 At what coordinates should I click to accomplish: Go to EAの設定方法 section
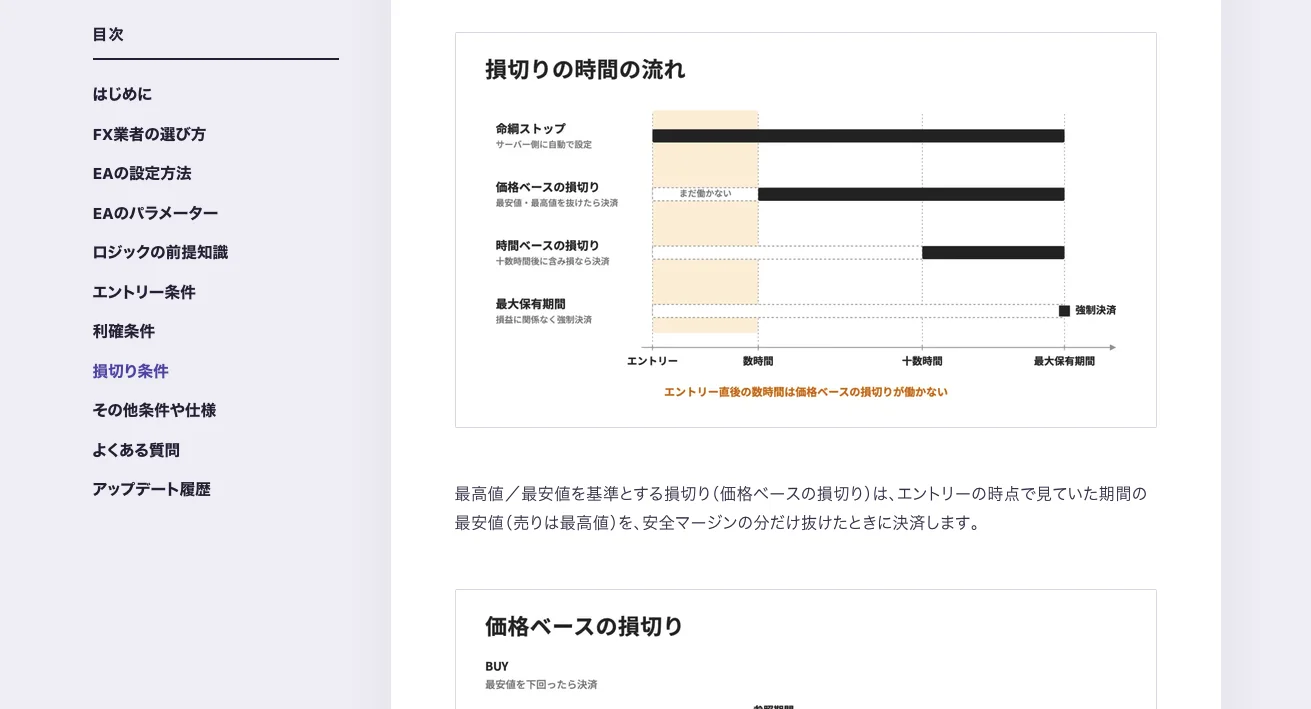(x=142, y=173)
